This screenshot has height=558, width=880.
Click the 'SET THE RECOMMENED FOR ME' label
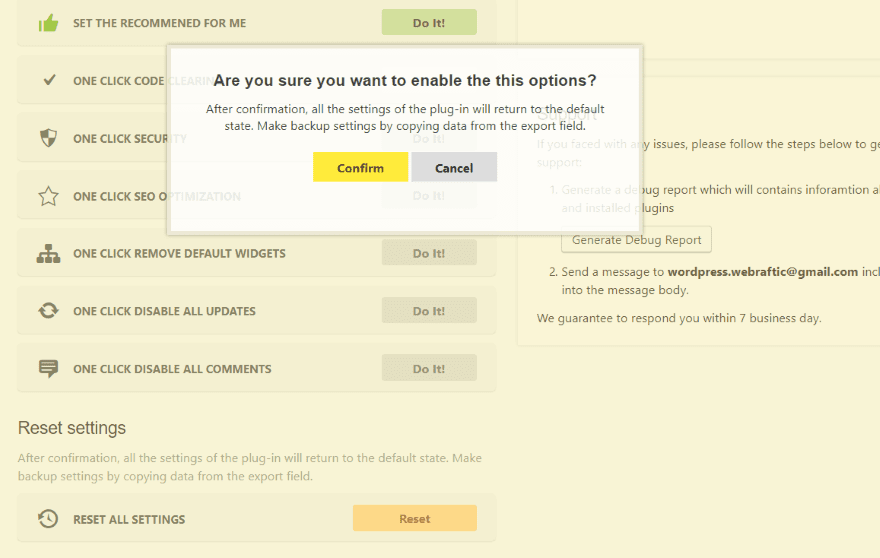(159, 23)
